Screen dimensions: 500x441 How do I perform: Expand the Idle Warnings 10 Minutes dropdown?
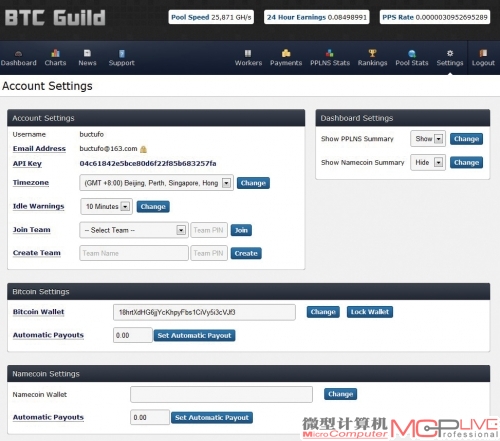[x=106, y=207]
